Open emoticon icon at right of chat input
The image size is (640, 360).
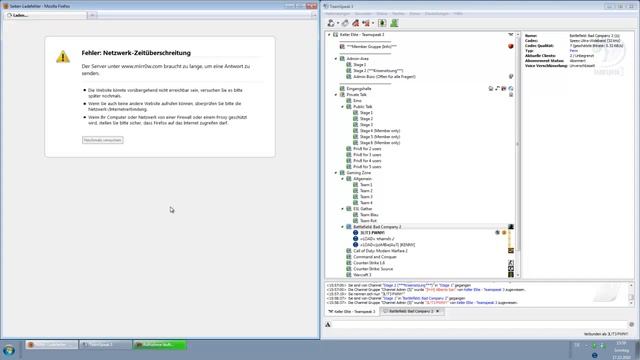(x=631, y=324)
